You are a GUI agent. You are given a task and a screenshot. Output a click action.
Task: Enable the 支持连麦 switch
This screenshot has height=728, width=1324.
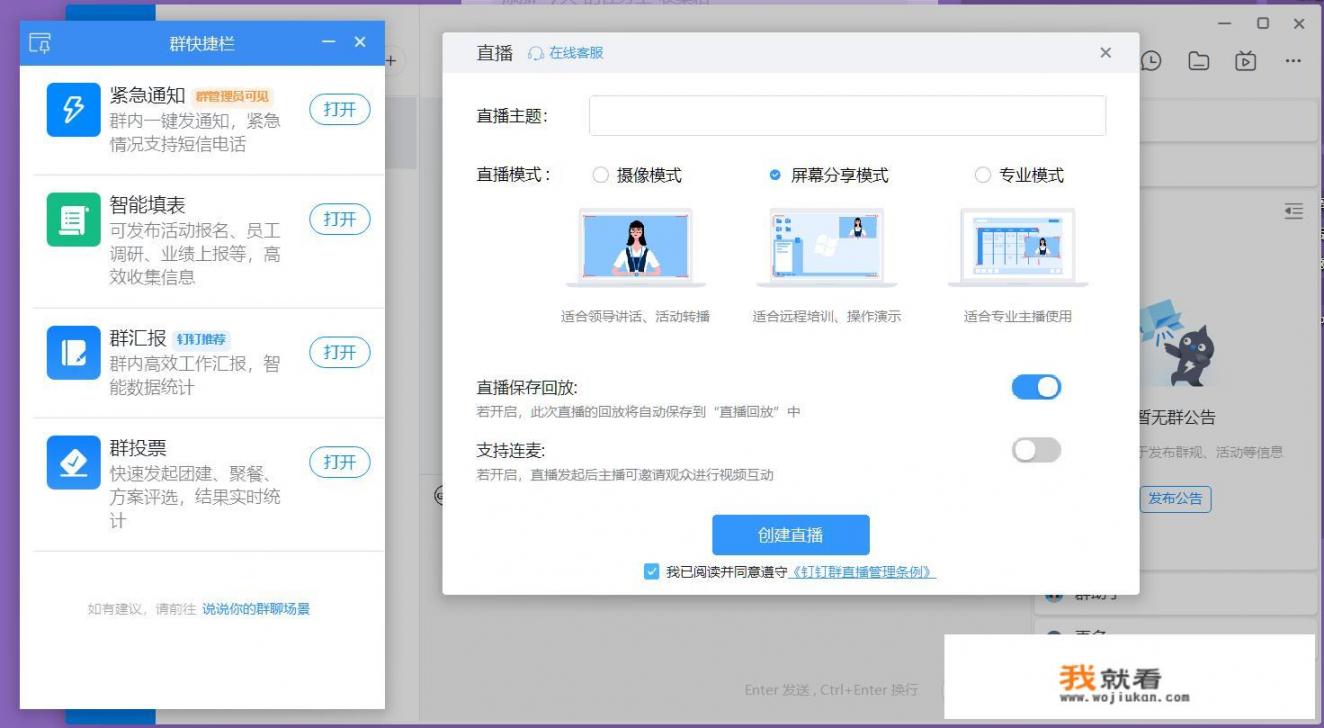tap(1036, 450)
